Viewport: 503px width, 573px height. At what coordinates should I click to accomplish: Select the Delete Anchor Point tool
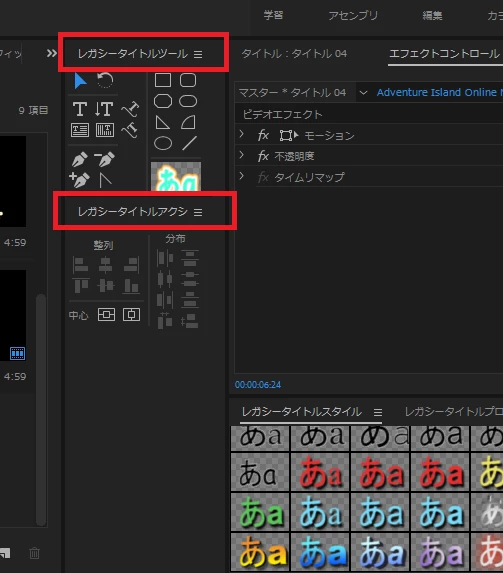tap(105, 159)
